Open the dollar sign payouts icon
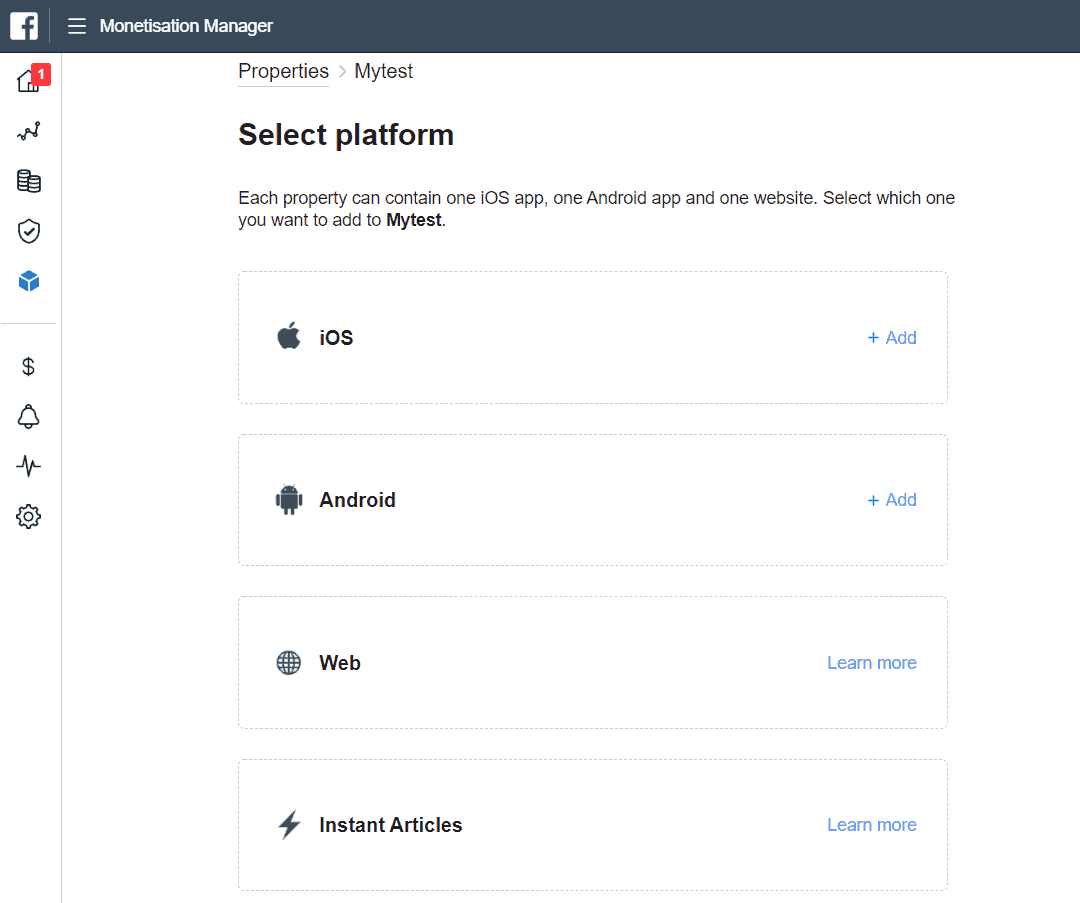Image resolution: width=1080 pixels, height=903 pixels. pos(29,367)
